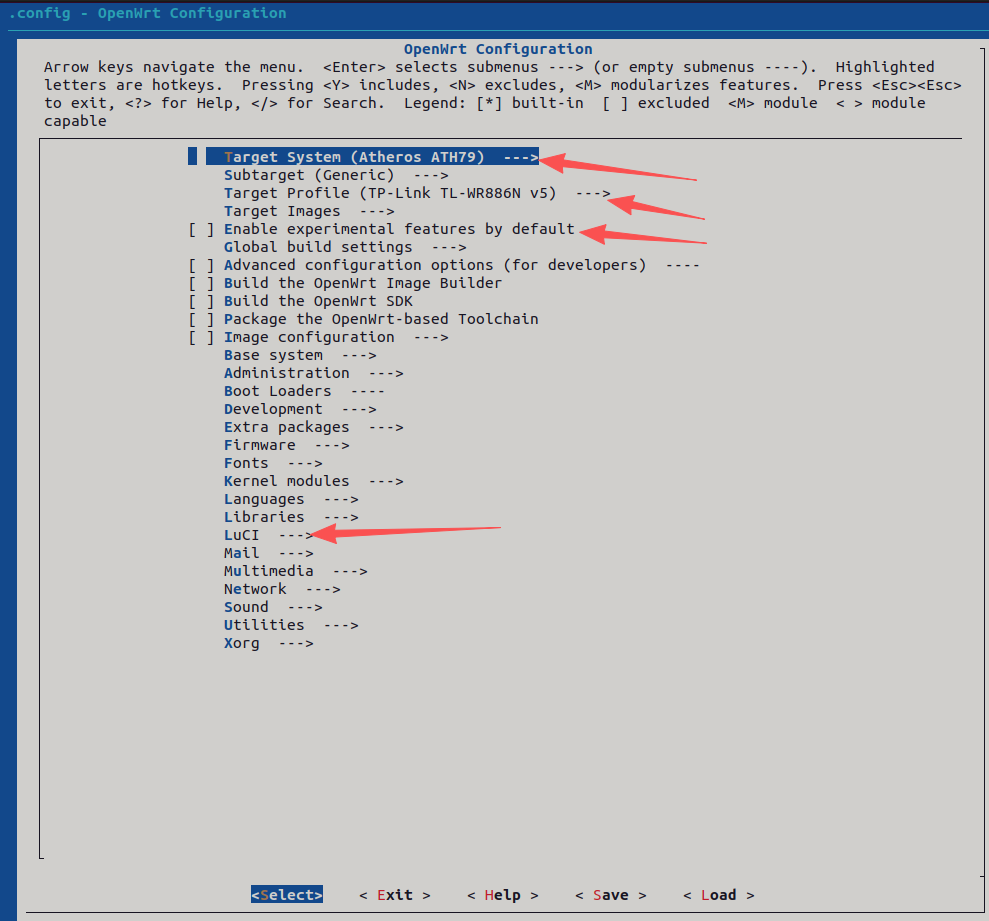The image size is (989, 921).
Task: Open the Sound submenu
Action: coord(273,607)
